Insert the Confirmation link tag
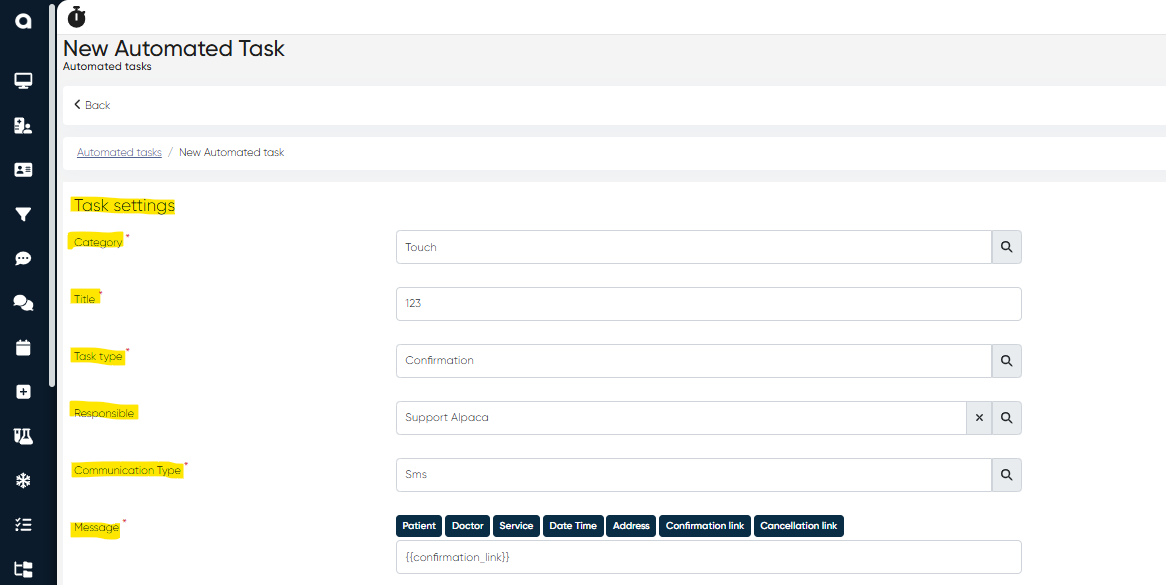The width and height of the screenshot is (1166, 585). [x=705, y=526]
